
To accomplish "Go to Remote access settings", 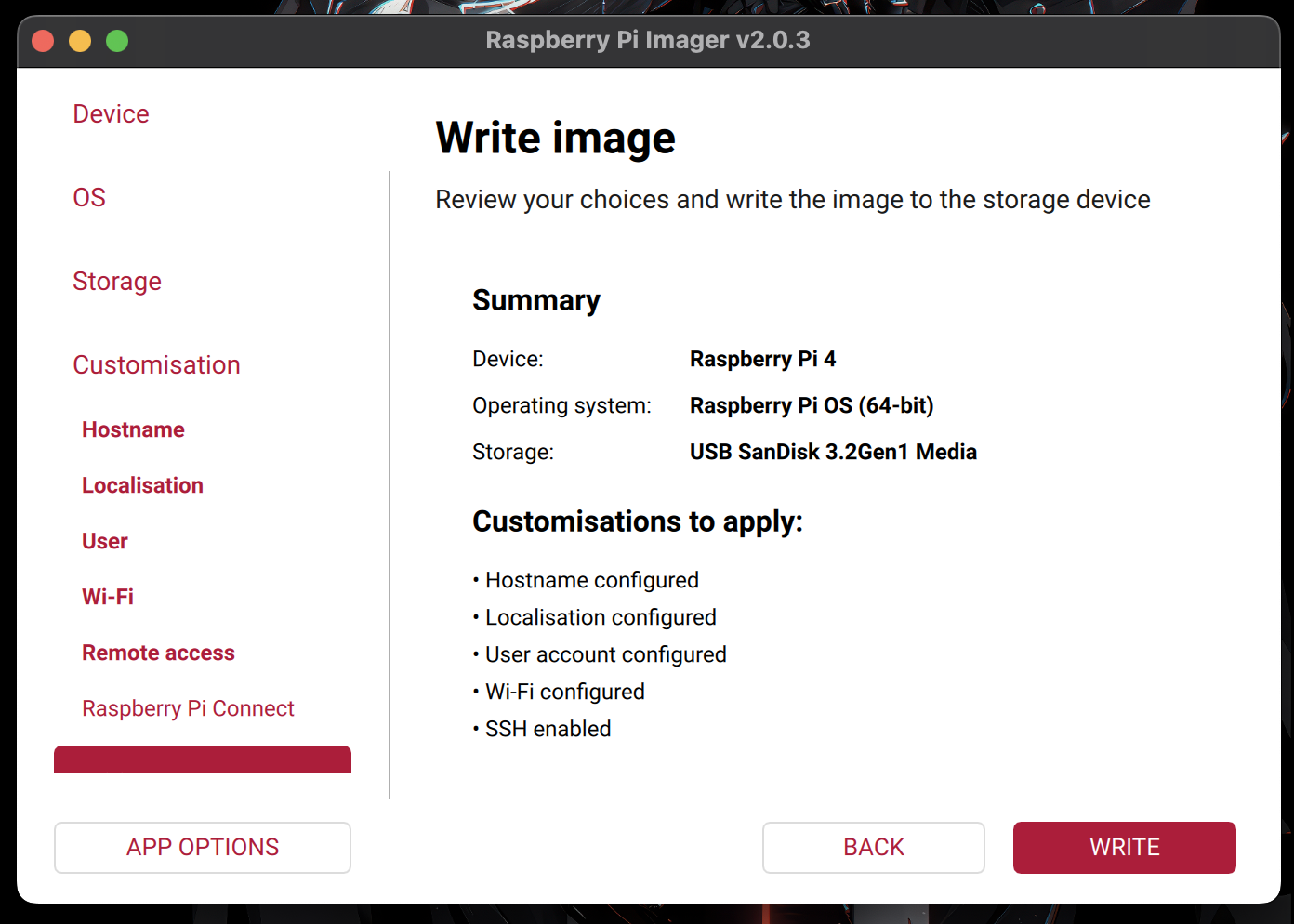I will click(158, 653).
